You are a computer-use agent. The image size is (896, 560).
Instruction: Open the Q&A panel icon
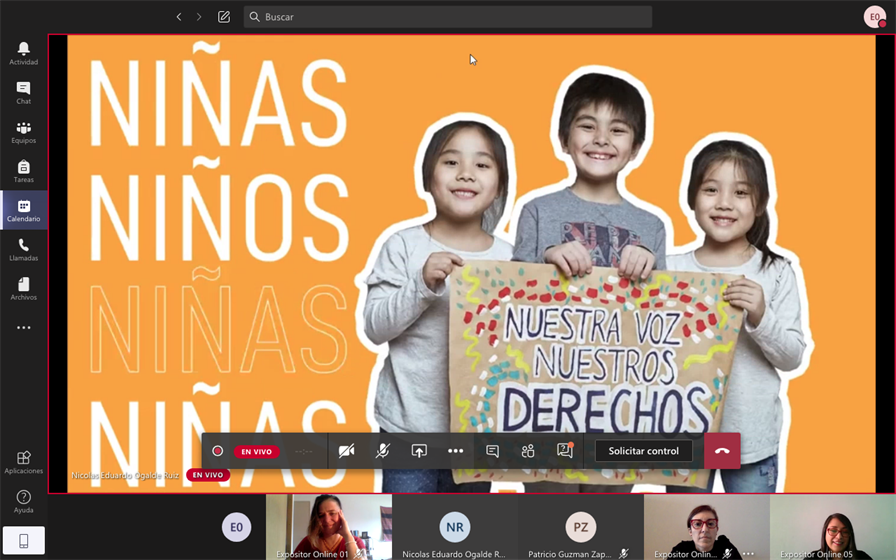pos(565,450)
